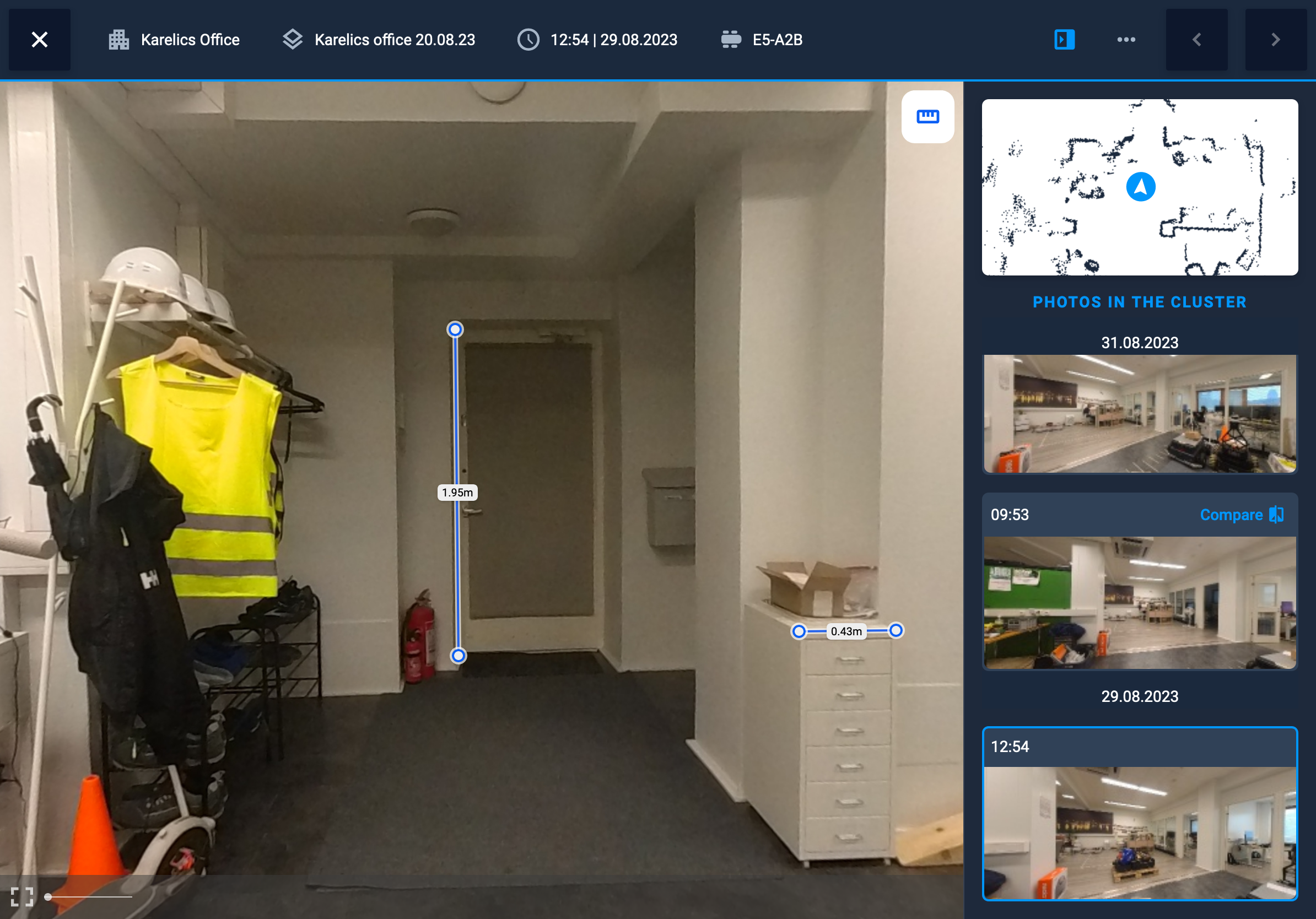1316x919 pixels.
Task: Click the 0.43m measurement label
Action: (846, 631)
